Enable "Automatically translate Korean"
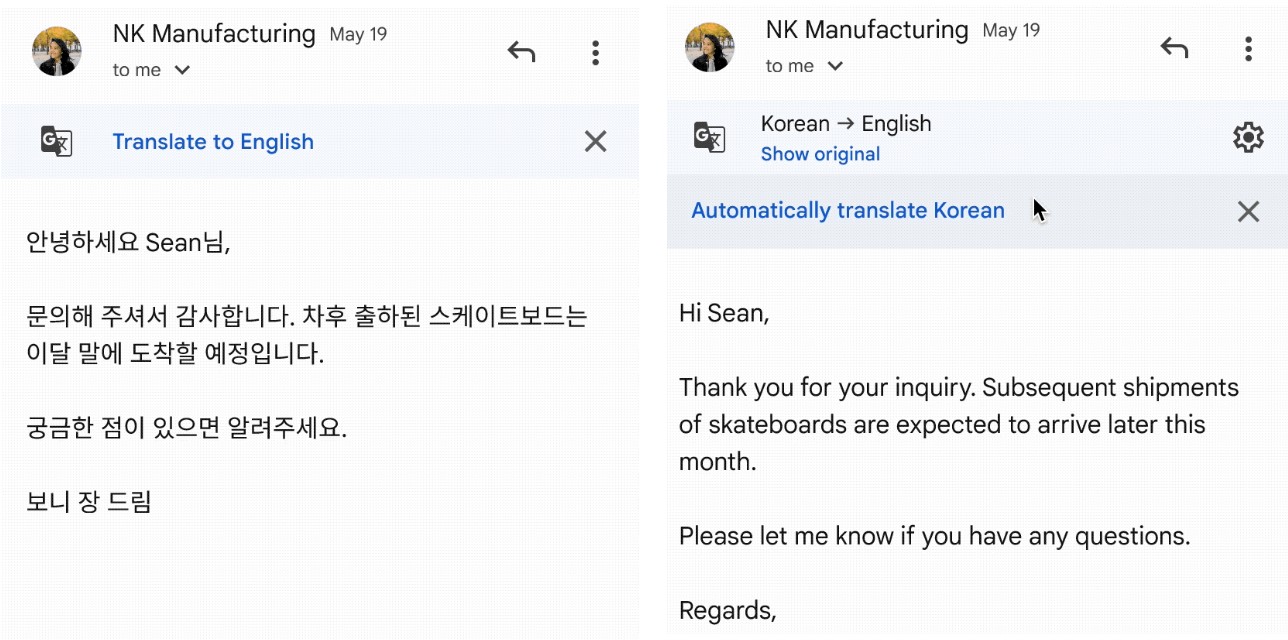The image size is (1288, 640). [848, 211]
